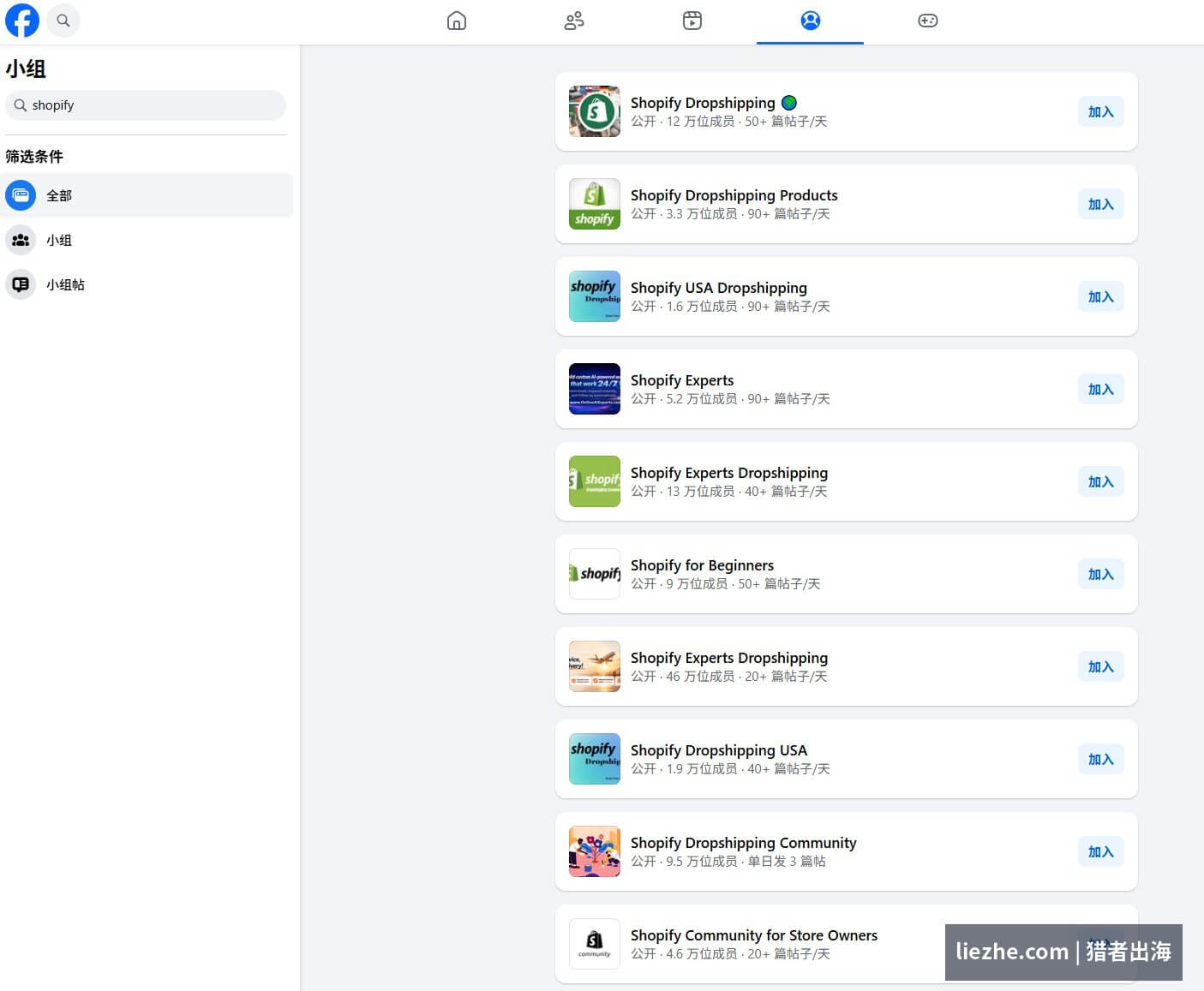The image size is (1204, 991).
Task: Open Shopify Experts title link
Action: pos(682,380)
